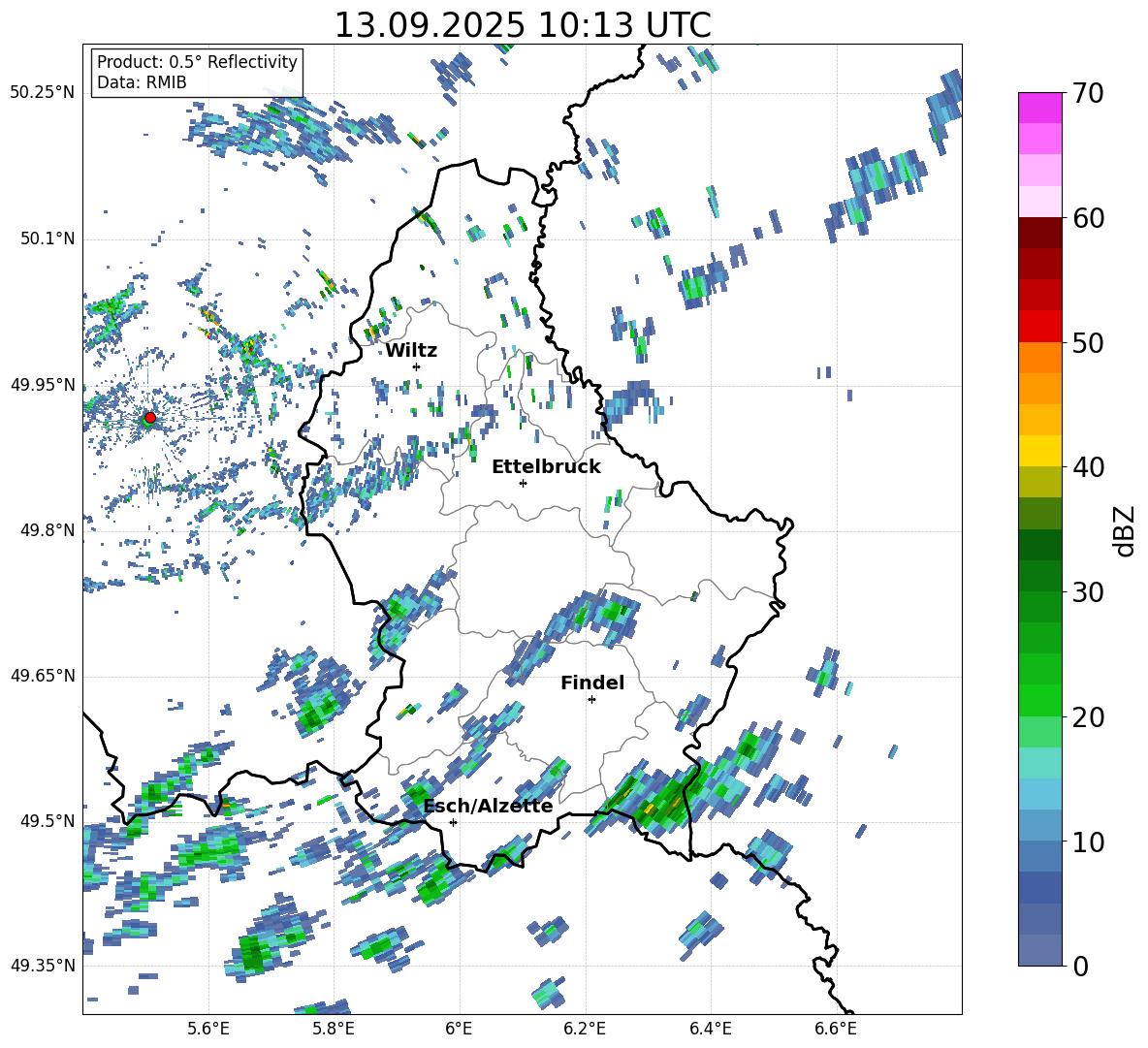The image size is (1148, 1048).
Task: Click the 5.8°E longitude label
Action: click(x=334, y=1029)
